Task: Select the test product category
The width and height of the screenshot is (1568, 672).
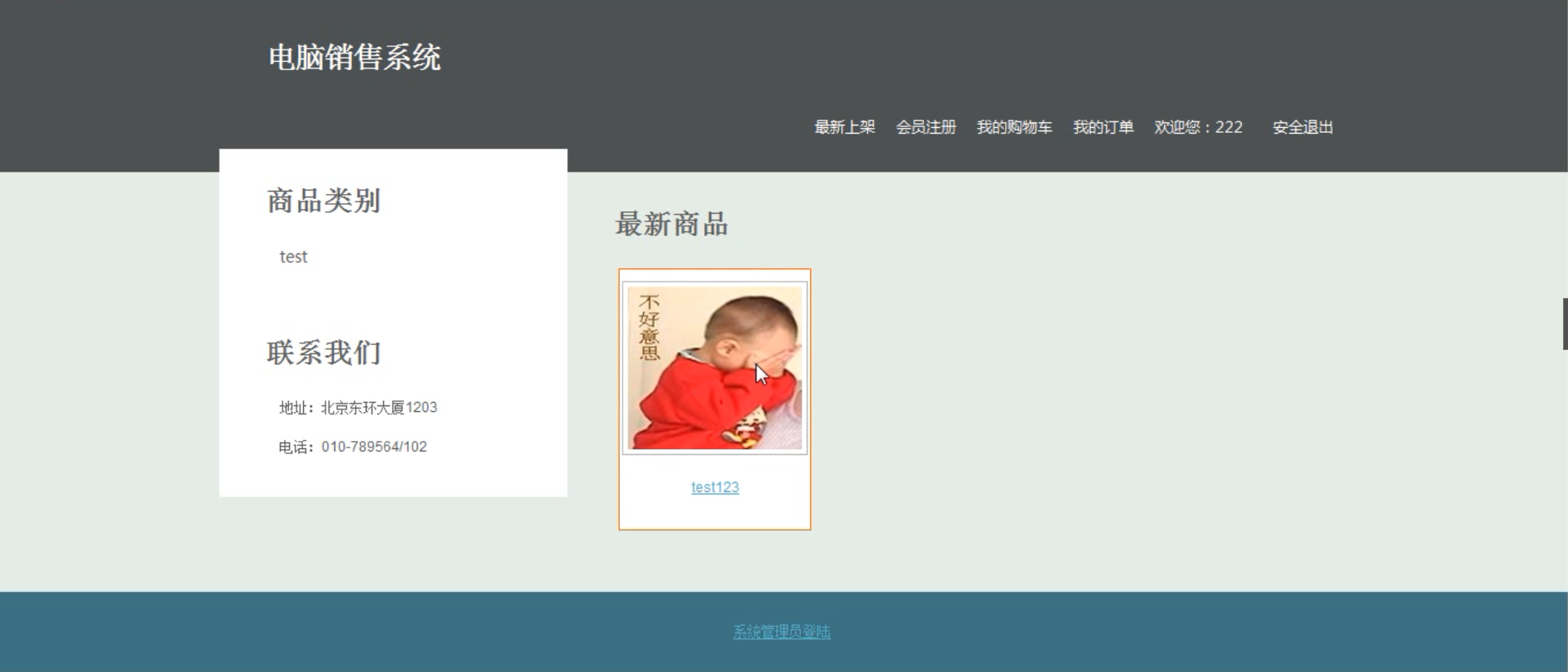Action: coord(293,257)
